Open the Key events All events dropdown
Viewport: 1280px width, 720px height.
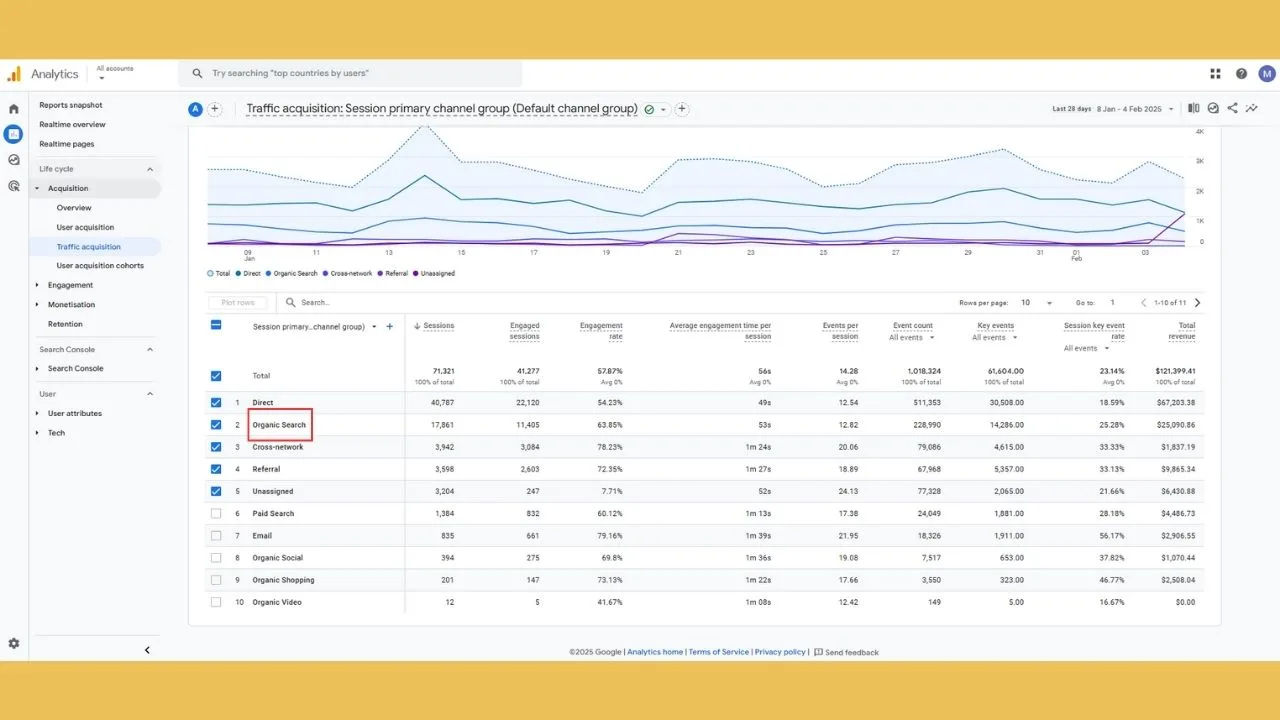tap(994, 337)
